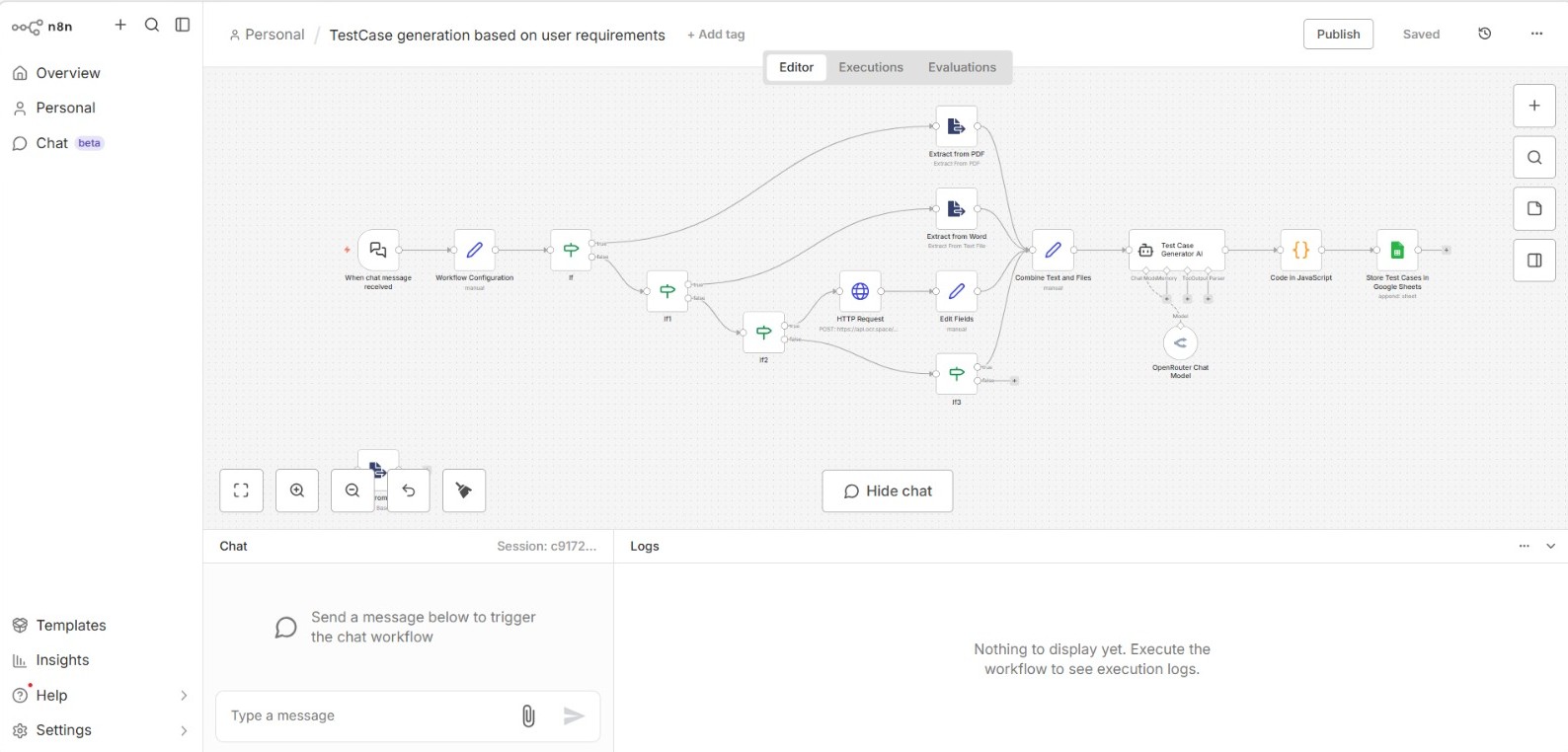
Task: Select the Code in JavaScript node
Action: 1300,251
